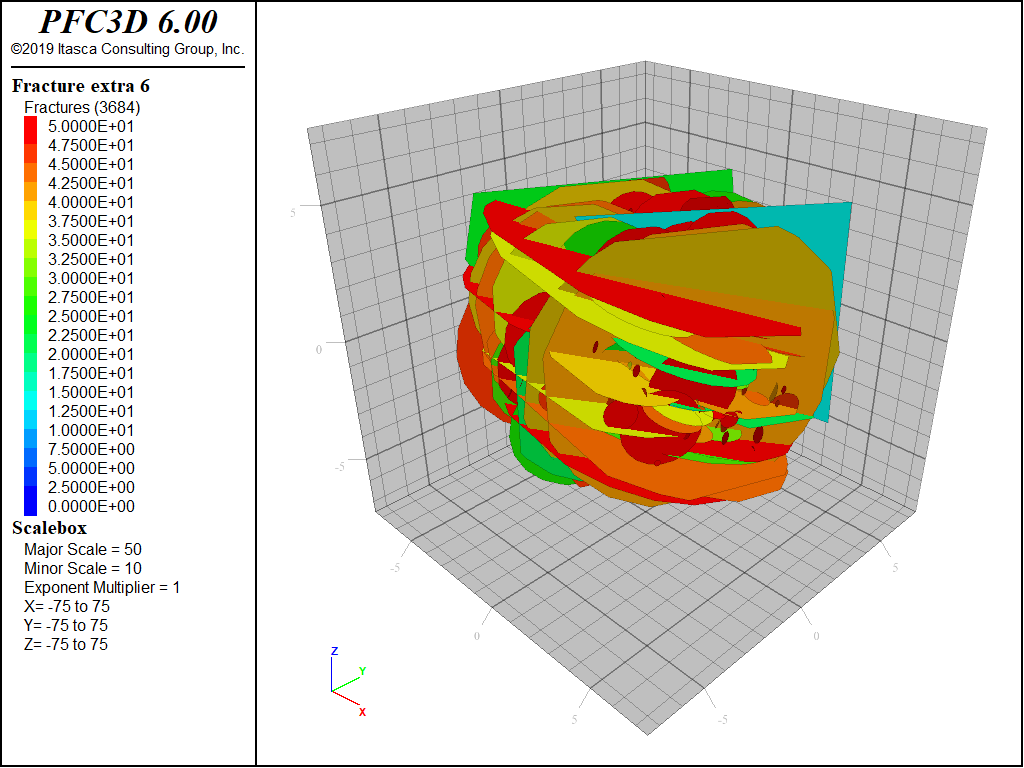Click the 2.5000E+01 legend value
1024x768 pixels.
click(91, 316)
